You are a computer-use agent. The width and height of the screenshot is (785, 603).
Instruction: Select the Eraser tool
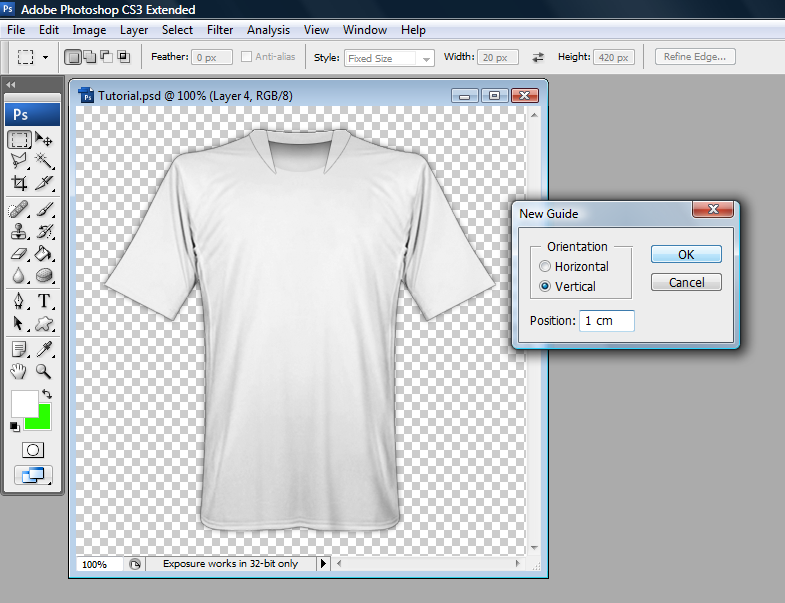pyautogui.click(x=19, y=253)
